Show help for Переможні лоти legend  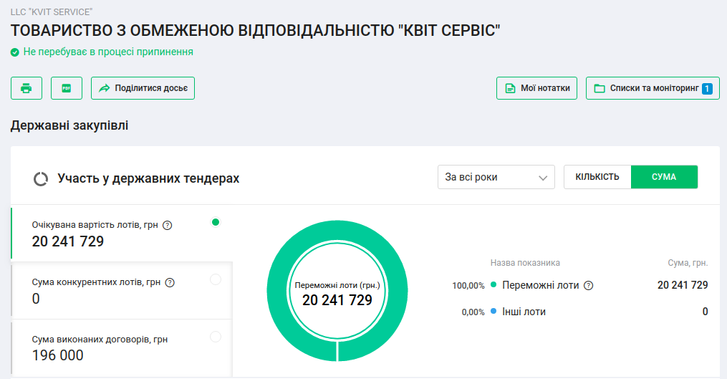[588, 286]
